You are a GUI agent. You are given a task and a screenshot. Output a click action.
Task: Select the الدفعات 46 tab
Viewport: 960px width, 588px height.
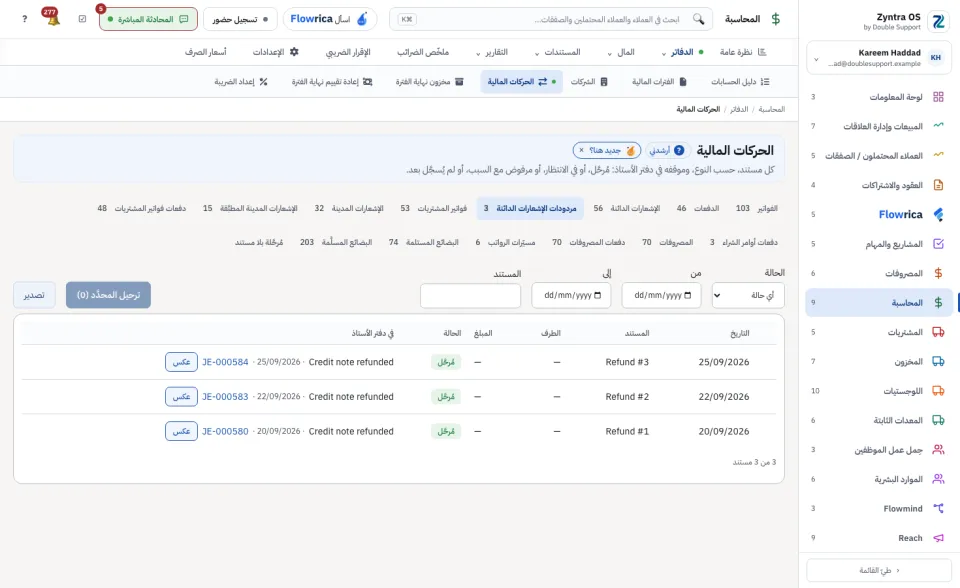tap(698, 208)
